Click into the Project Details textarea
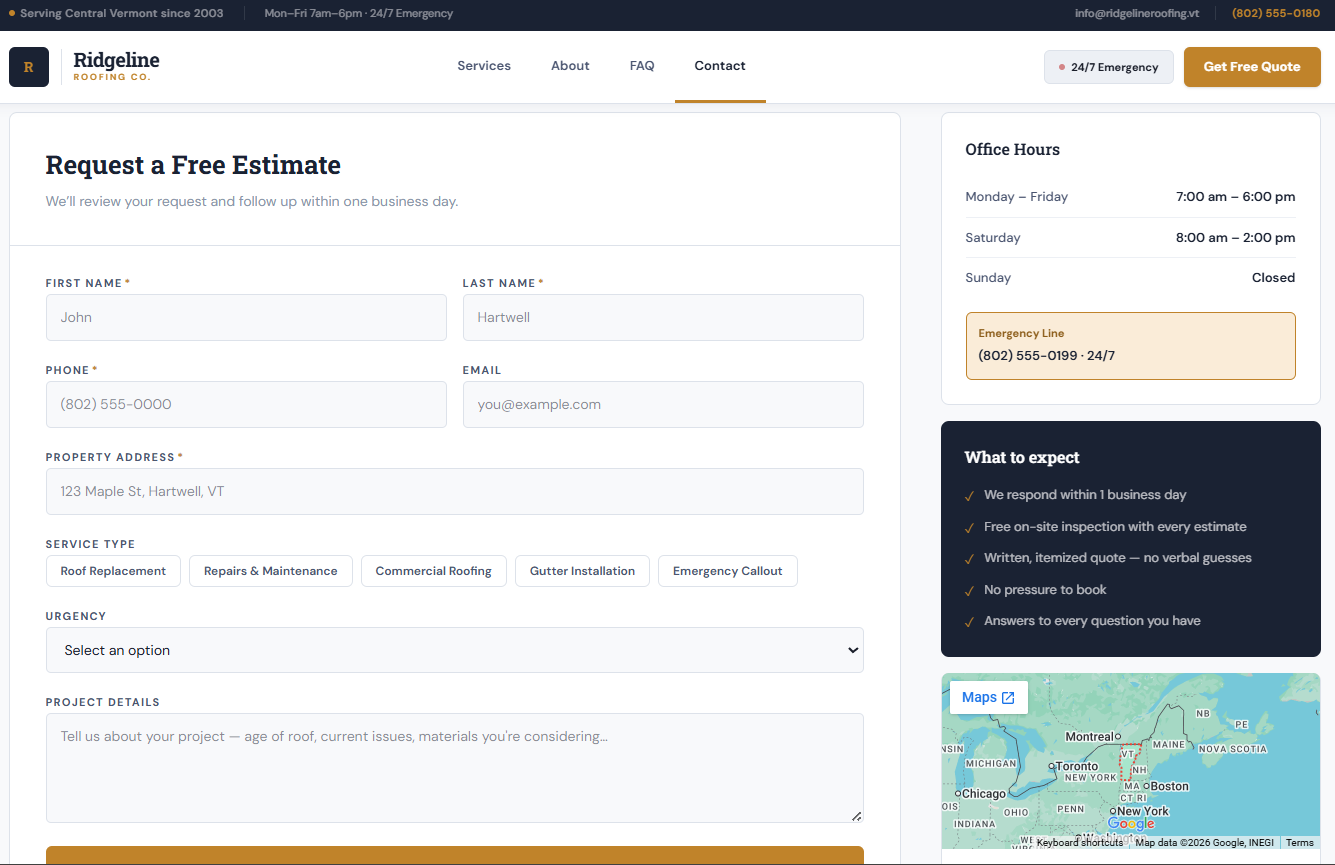Viewport: 1335px width, 865px height. tap(455, 768)
